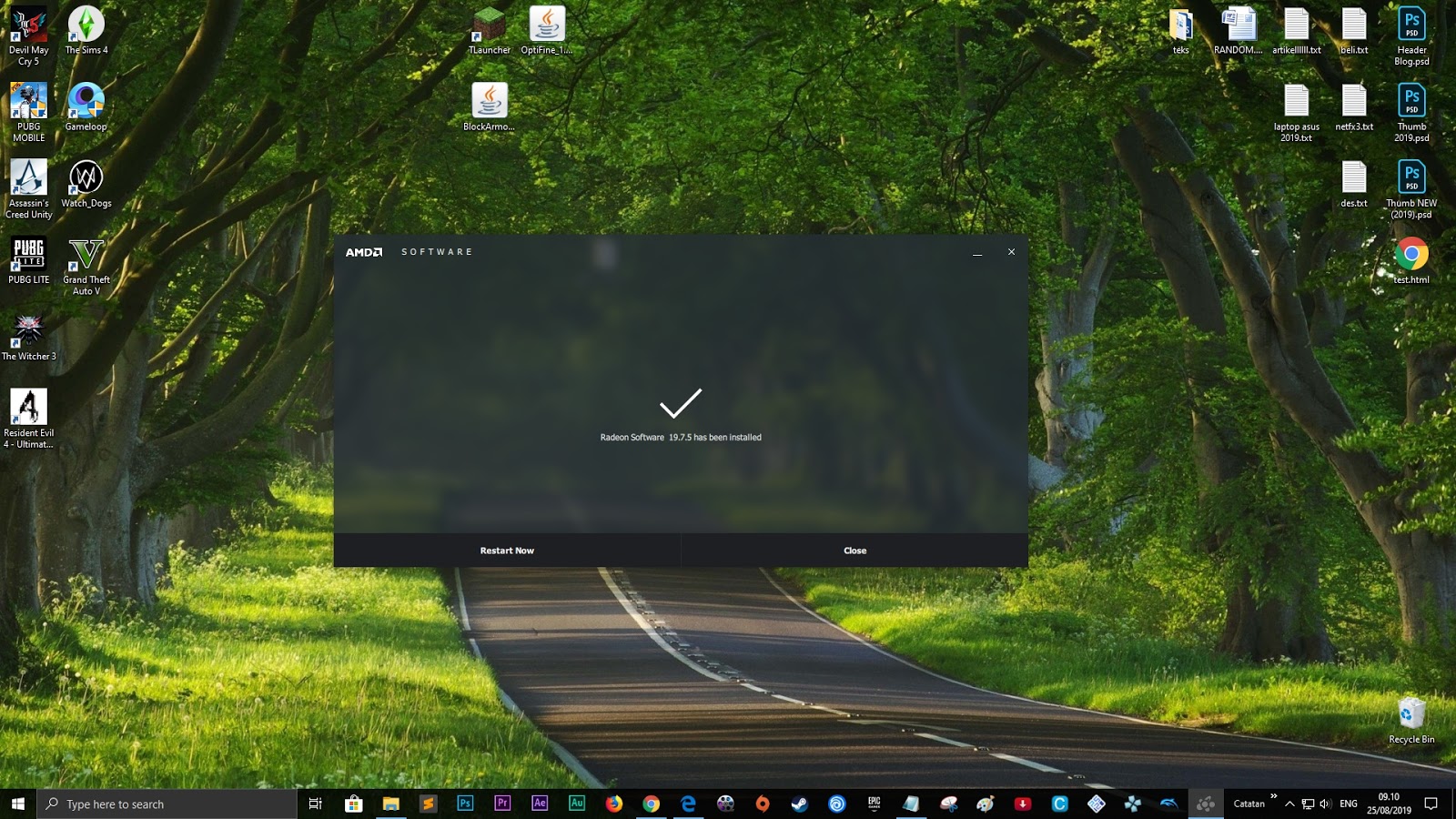Select The Witcher 3 desktop icon
1456x819 pixels.
point(28,337)
